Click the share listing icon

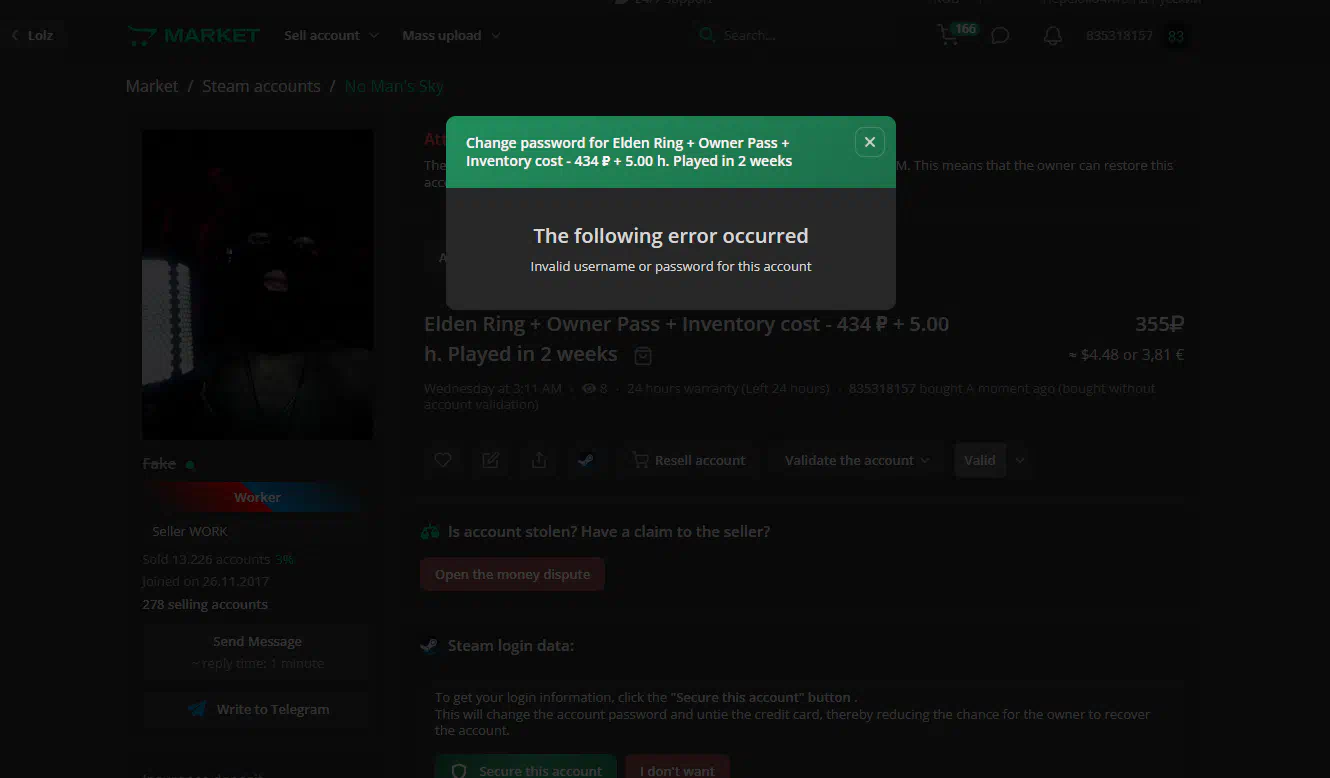pyautogui.click(x=539, y=460)
